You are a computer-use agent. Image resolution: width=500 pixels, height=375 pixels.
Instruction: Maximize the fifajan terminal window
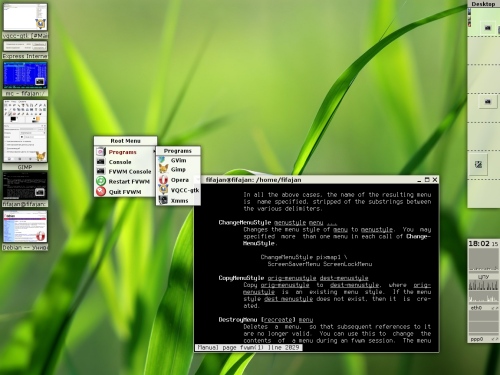tap(427, 180)
